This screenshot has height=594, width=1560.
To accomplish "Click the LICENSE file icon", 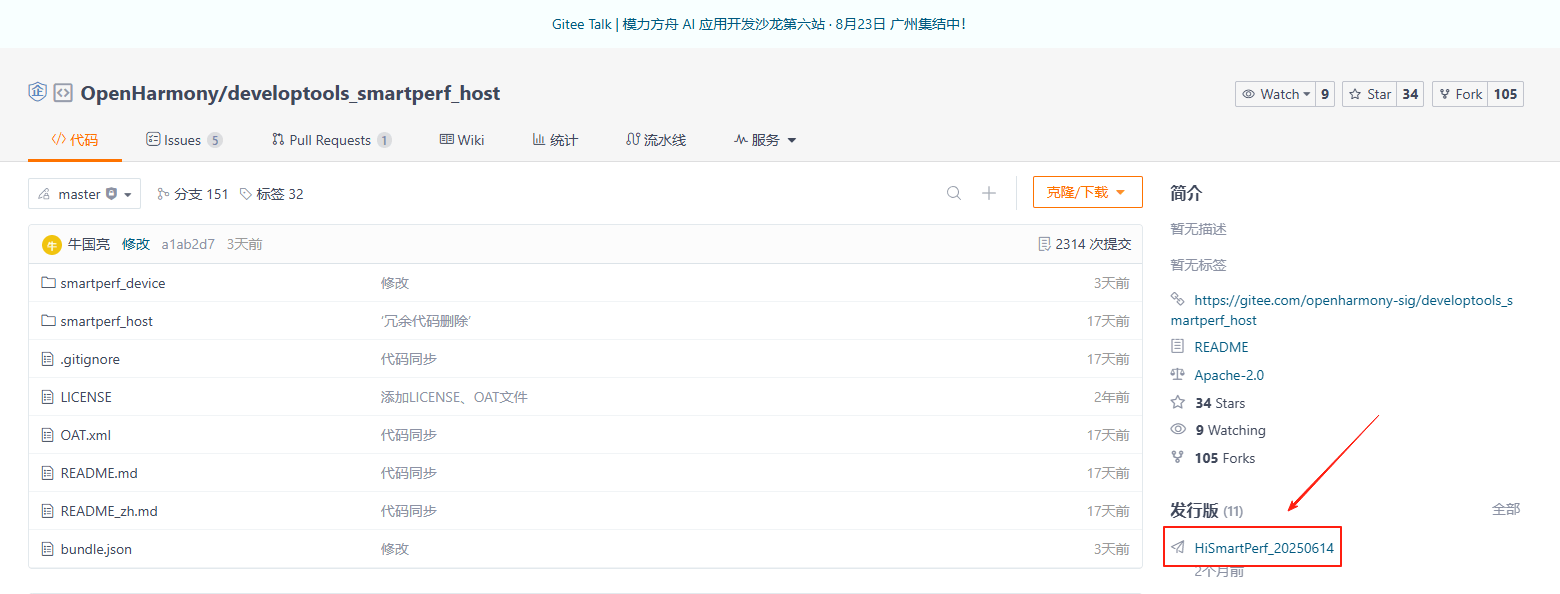I will point(48,397).
